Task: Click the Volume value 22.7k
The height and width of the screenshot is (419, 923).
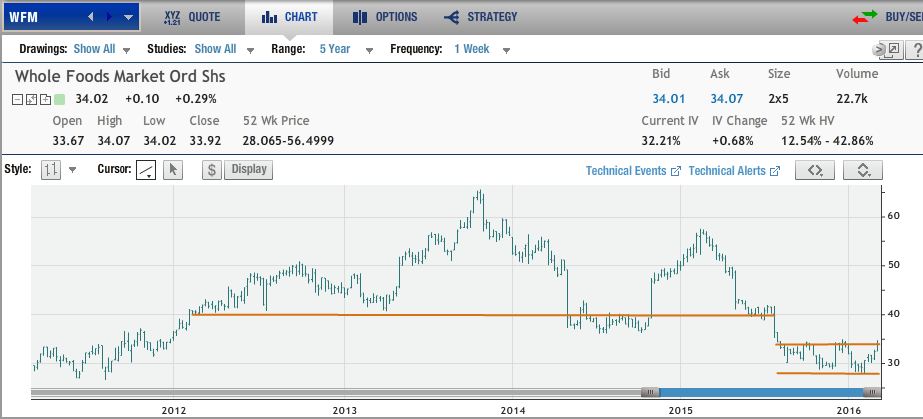Action: coord(852,99)
